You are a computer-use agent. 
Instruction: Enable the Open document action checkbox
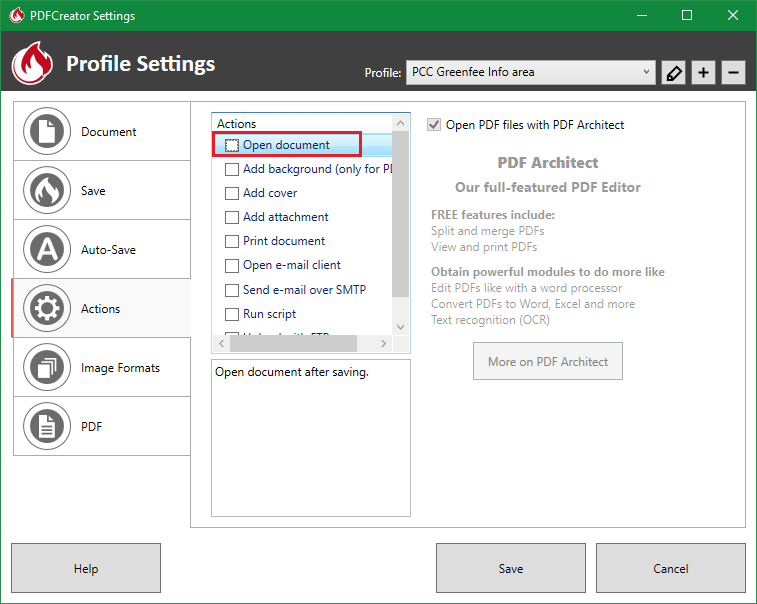click(x=232, y=145)
